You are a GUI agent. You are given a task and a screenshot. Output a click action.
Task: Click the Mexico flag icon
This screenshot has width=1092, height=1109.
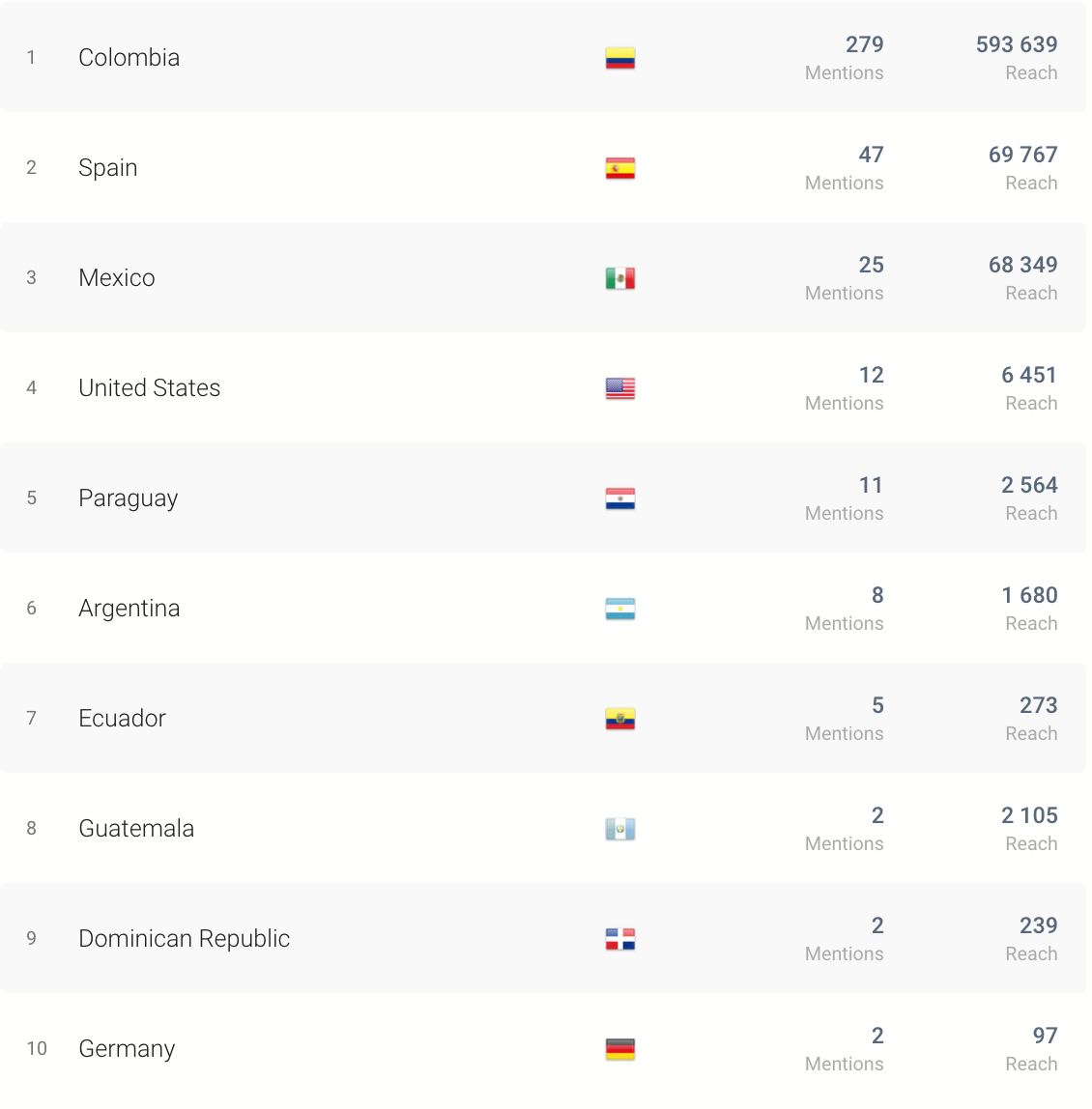620,278
